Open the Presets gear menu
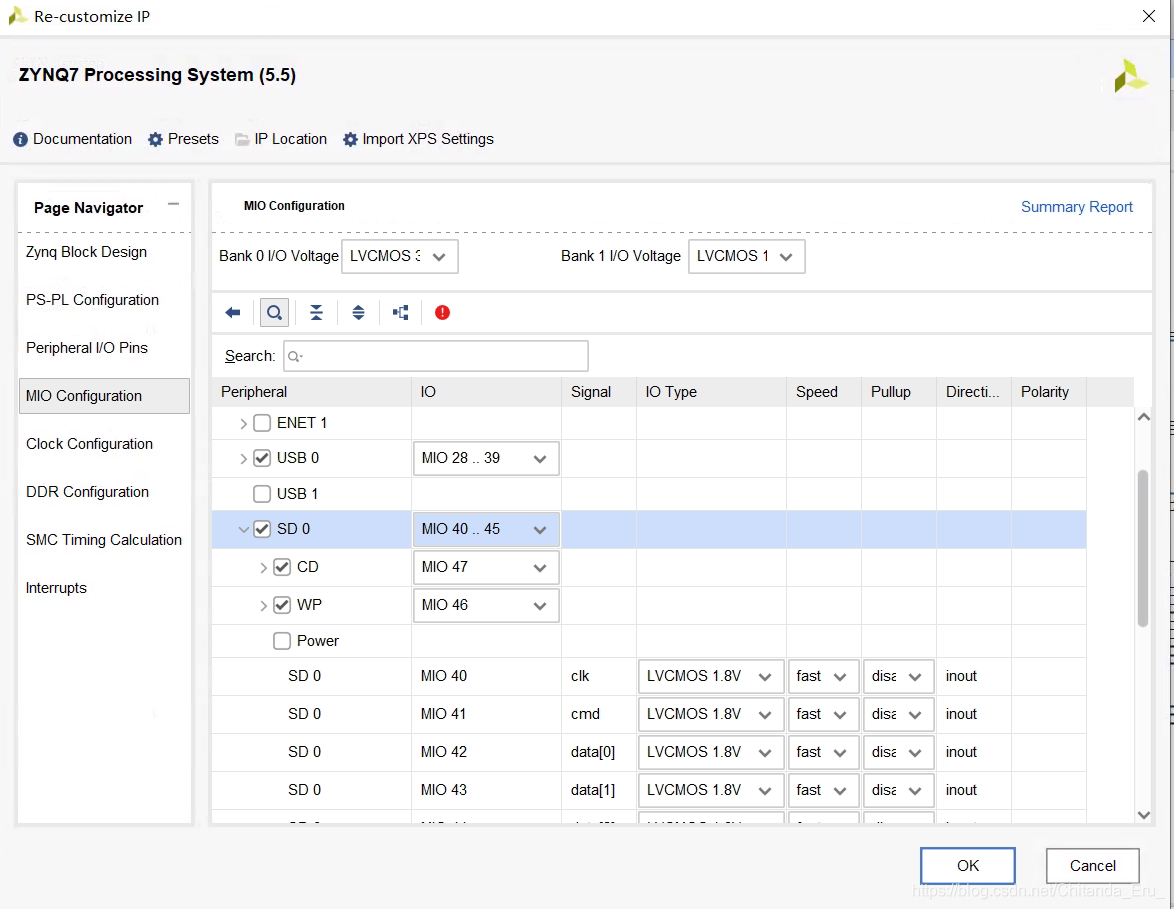 click(x=183, y=139)
